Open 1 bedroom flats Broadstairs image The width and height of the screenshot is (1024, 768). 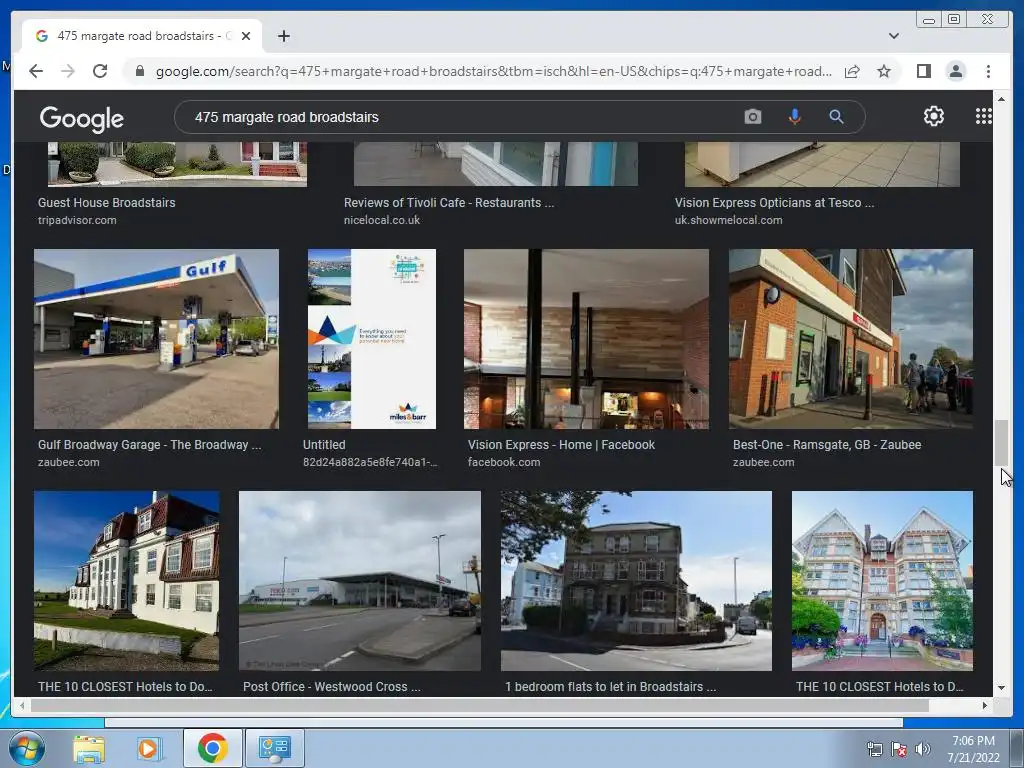[x=636, y=581]
